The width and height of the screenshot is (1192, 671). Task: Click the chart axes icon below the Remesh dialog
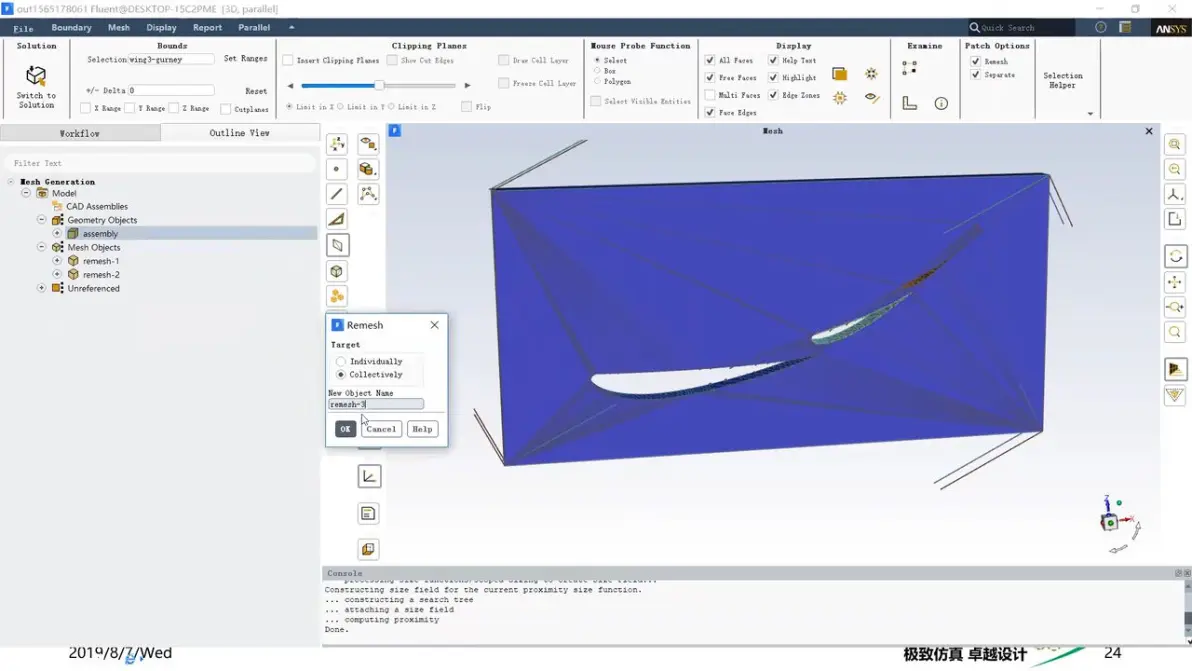369,476
